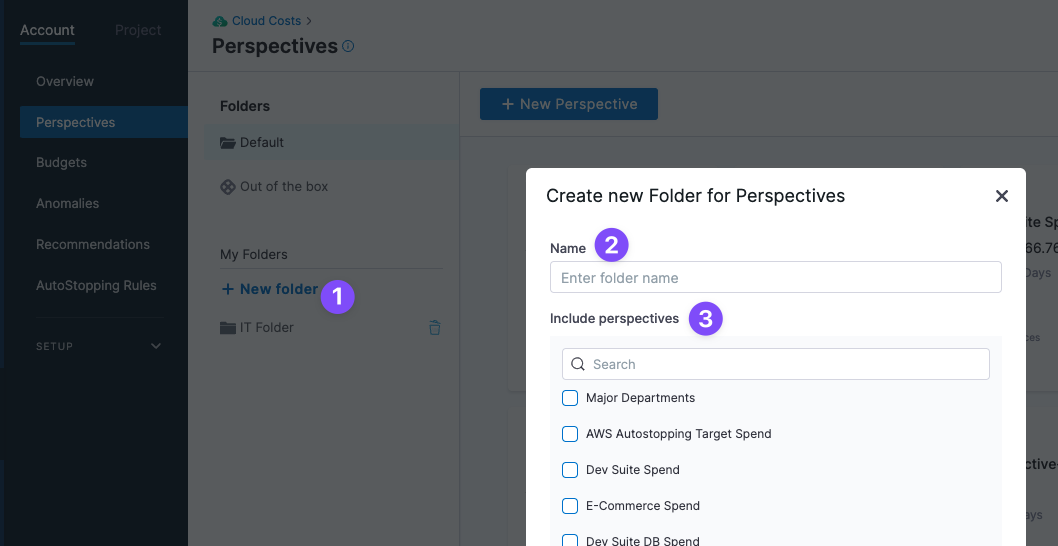The image size is (1058, 546).
Task: Delete IT Folder with the trash icon
Action: (x=435, y=328)
